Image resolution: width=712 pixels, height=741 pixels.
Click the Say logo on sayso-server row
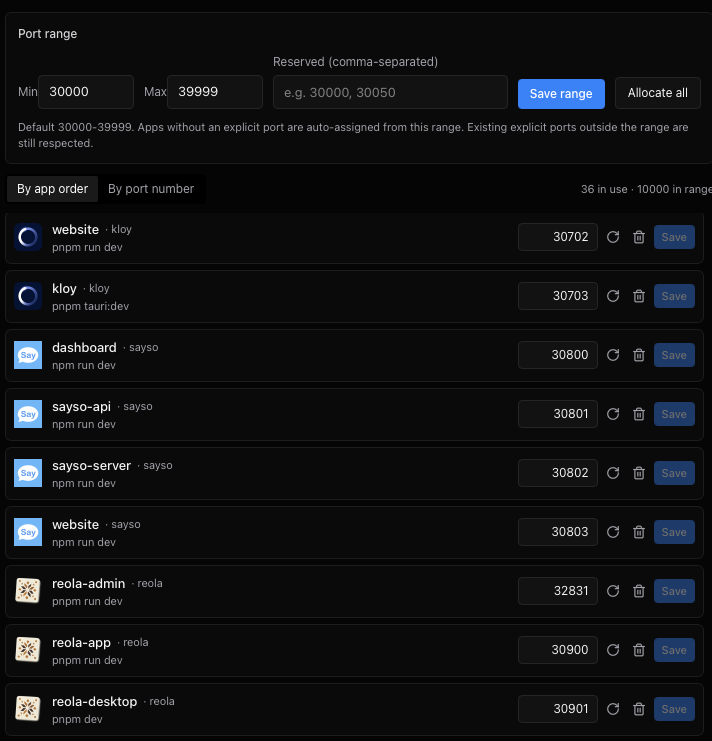click(x=28, y=473)
